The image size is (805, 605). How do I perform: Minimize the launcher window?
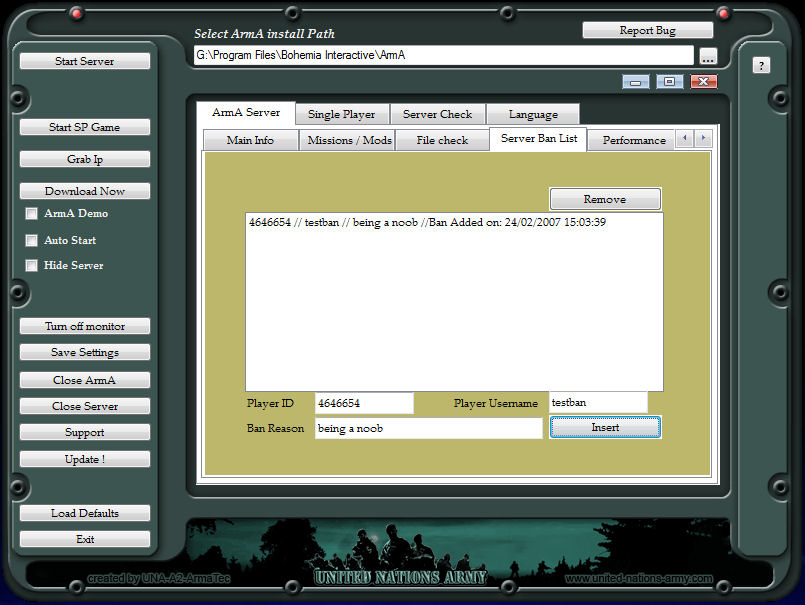coord(636,82)
